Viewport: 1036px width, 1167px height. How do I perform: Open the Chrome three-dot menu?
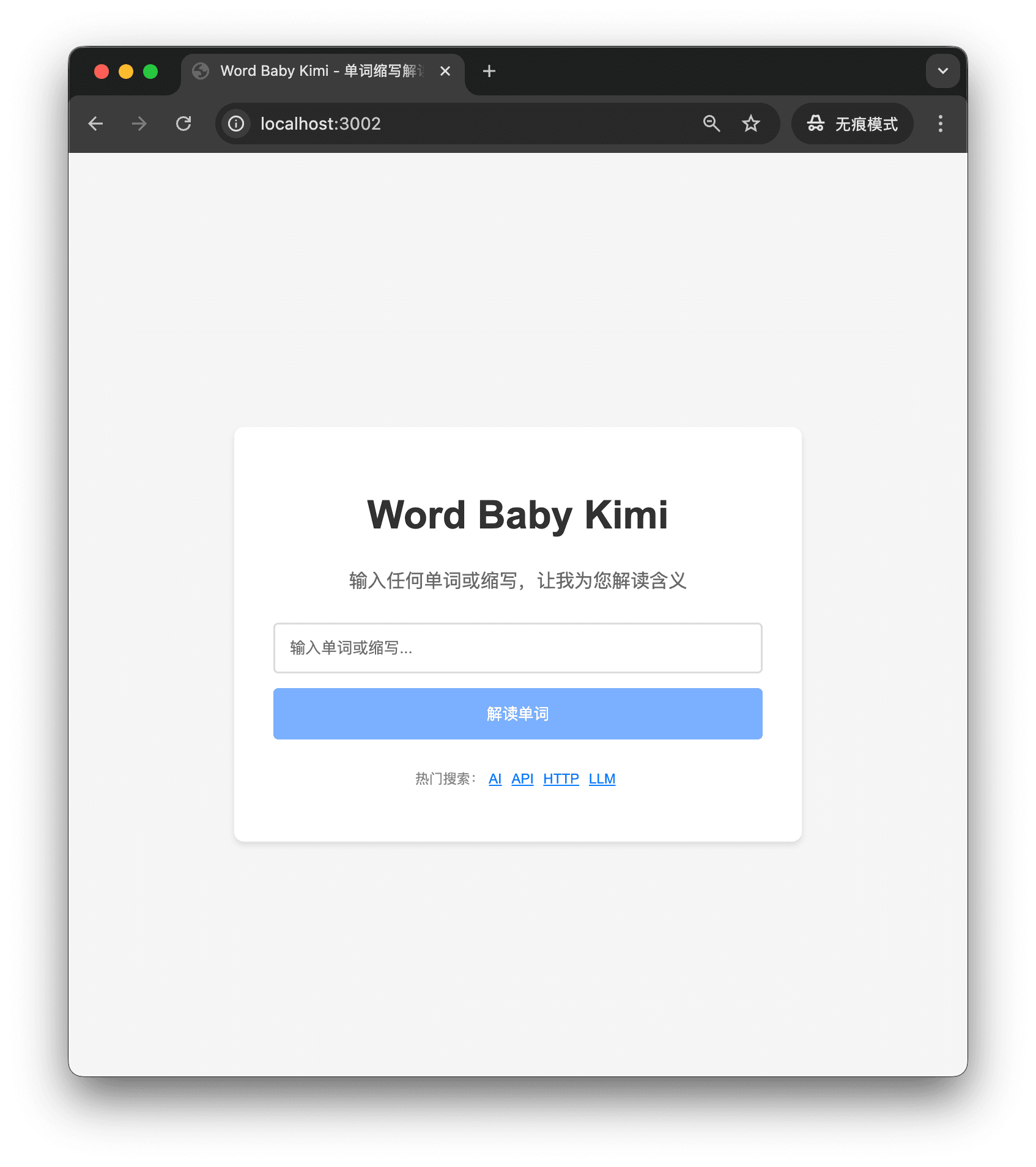[x=941, y=124]
